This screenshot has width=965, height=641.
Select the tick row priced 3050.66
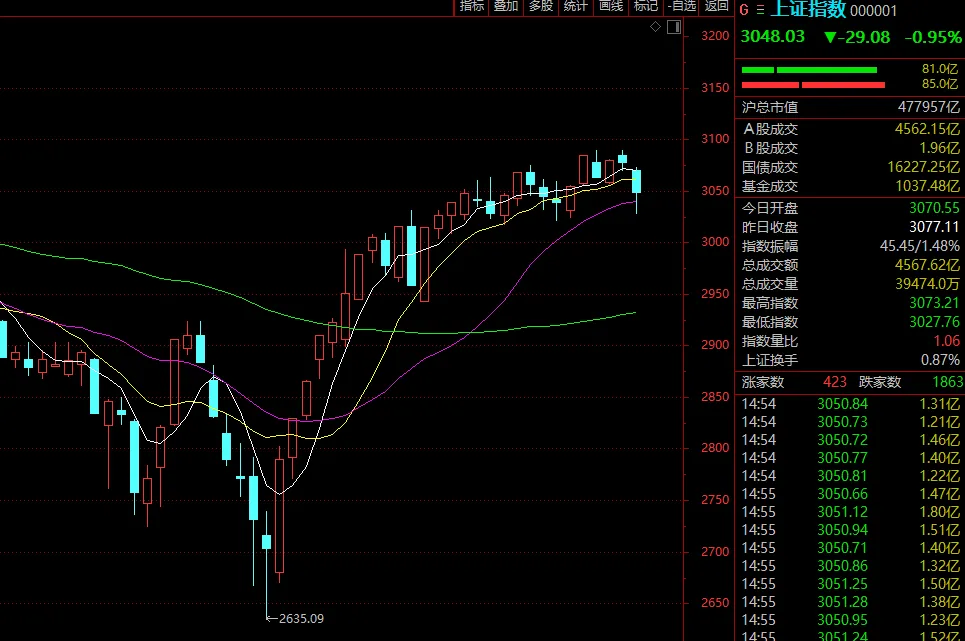point(850,494)
